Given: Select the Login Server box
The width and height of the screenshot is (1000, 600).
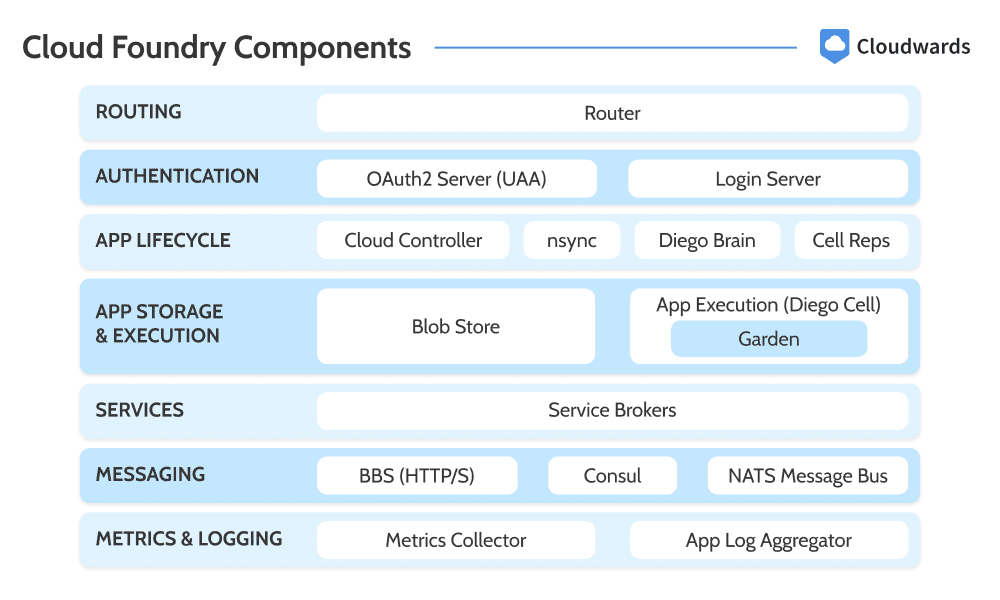Looking at the screenshot, I should (x=768, y=179).
